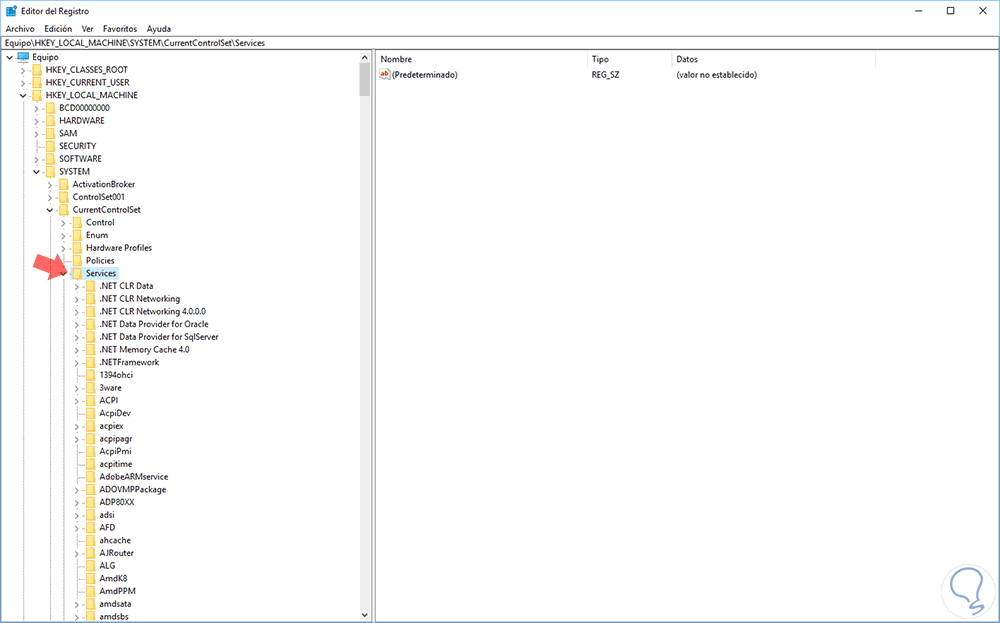Screen dimensions: 1000x623
Task: Click the Equipo computer icon
Action: coord(23,57)
